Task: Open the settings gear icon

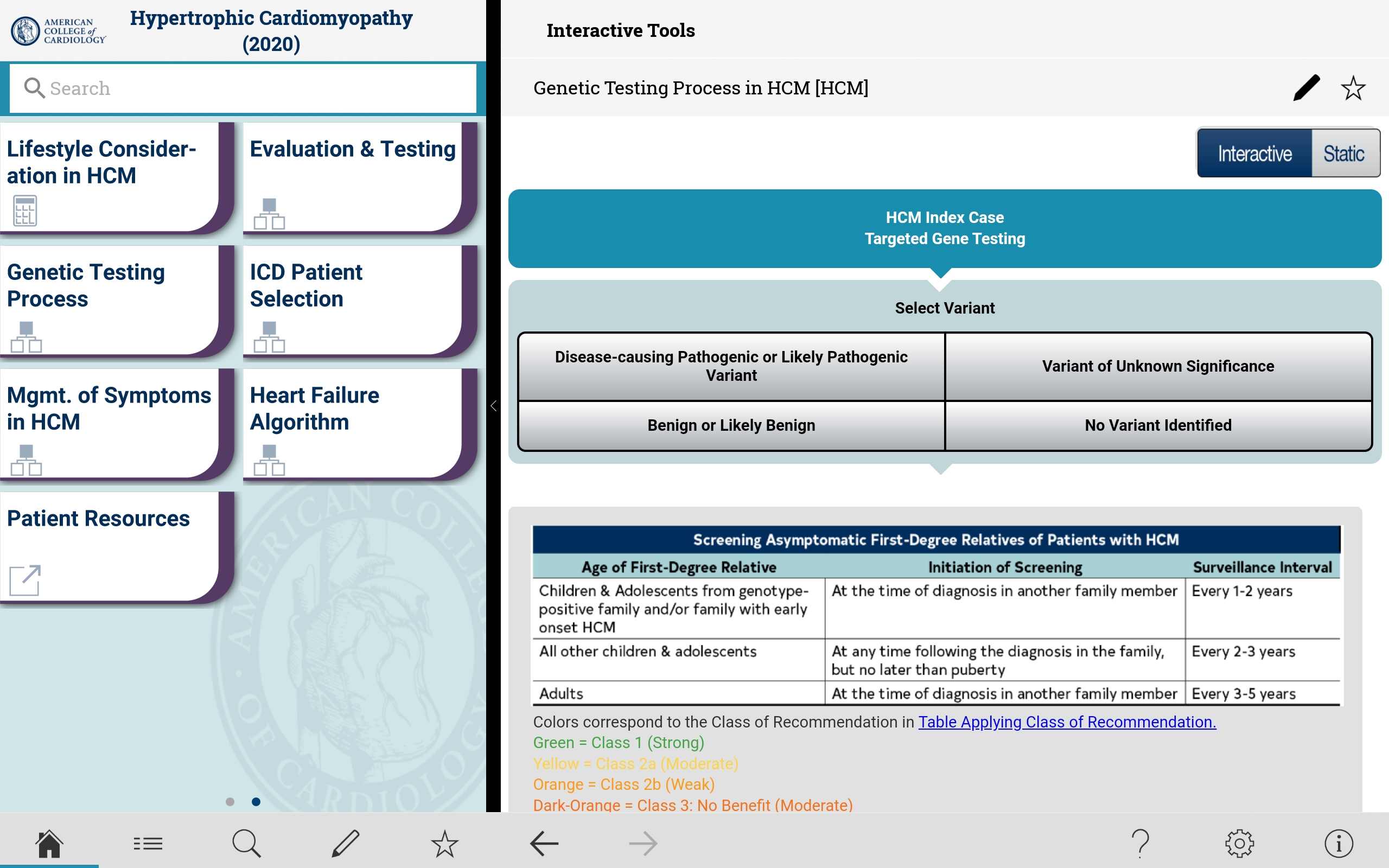Action: click(x=1239, y=843)
